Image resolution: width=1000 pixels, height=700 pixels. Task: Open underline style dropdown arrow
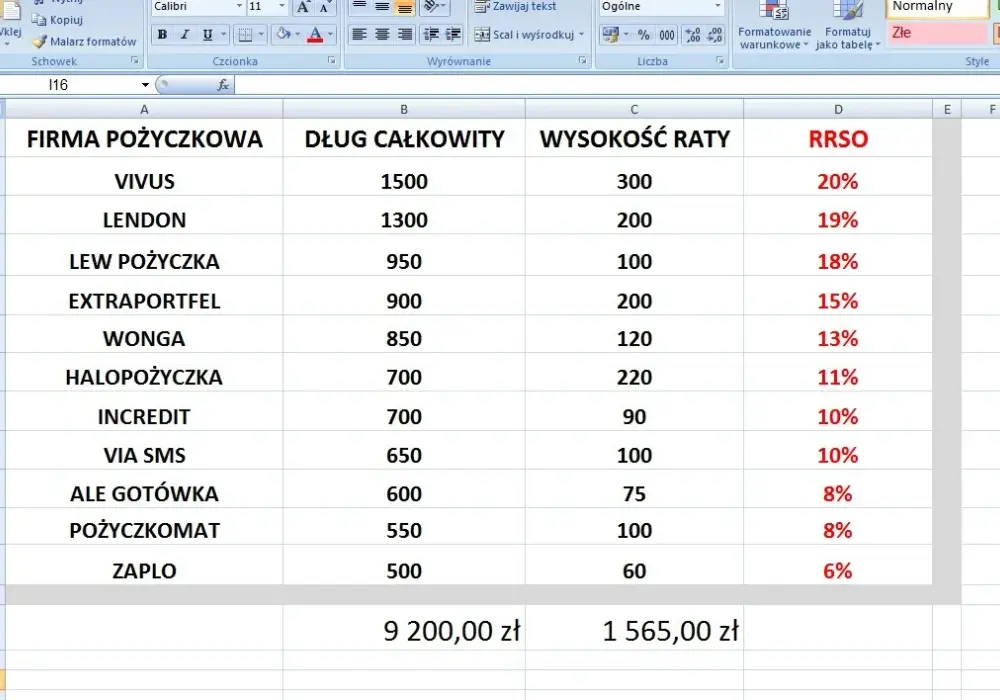point(223,34)
